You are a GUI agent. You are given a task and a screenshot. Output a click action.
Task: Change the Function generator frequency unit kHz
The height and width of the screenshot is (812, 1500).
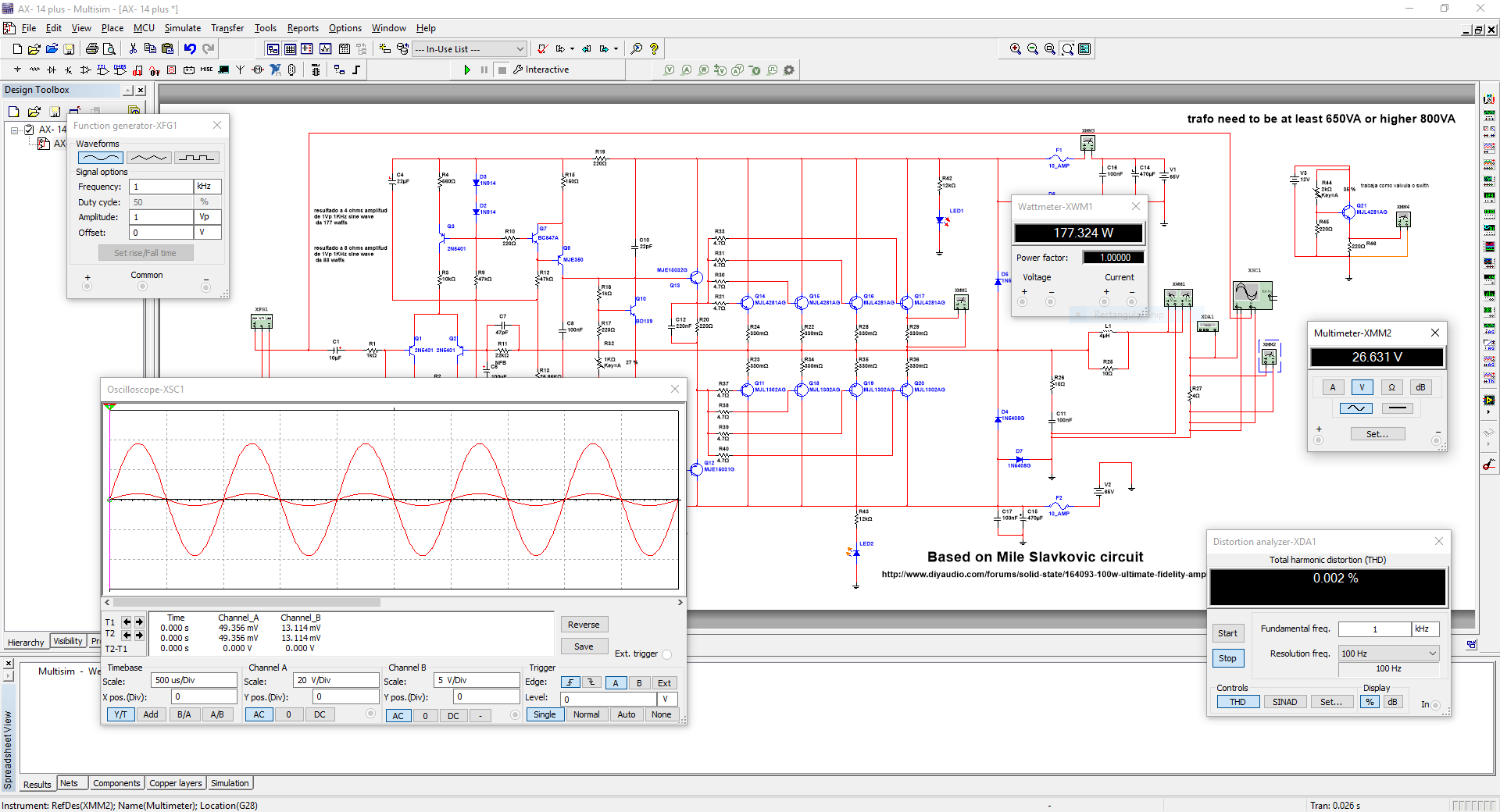208,187
